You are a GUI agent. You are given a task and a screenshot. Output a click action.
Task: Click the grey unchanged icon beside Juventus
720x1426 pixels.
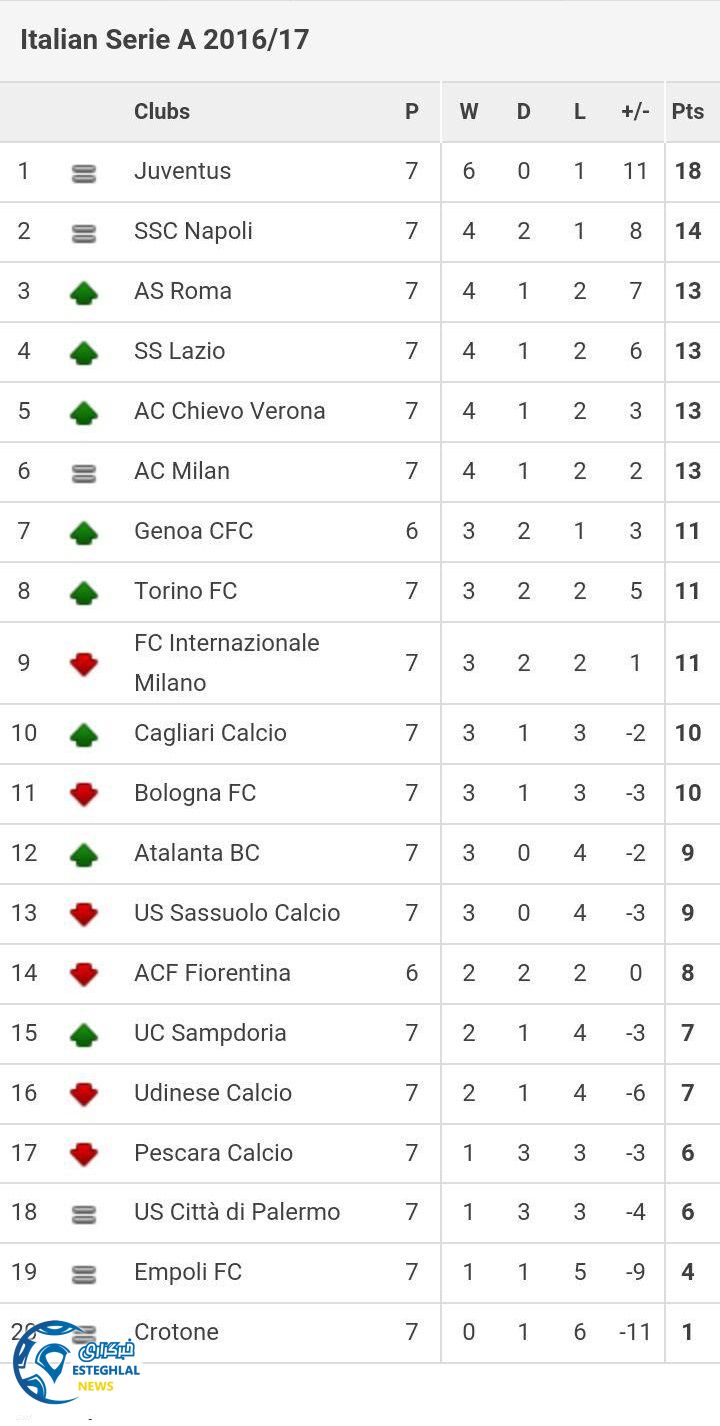click(x=84, y=173)
